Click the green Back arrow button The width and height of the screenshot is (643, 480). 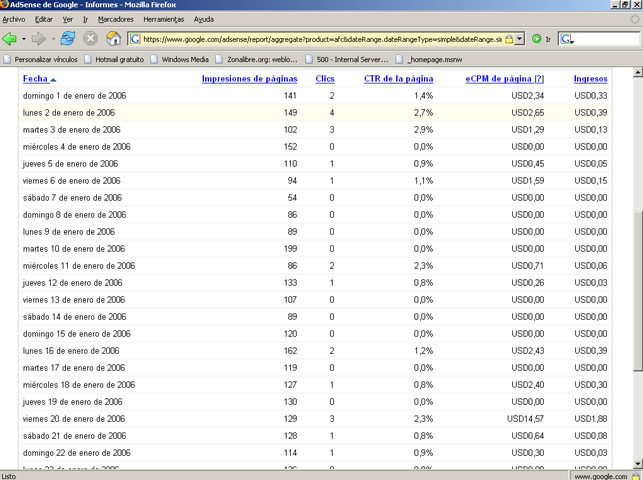(x=9, y=39)
